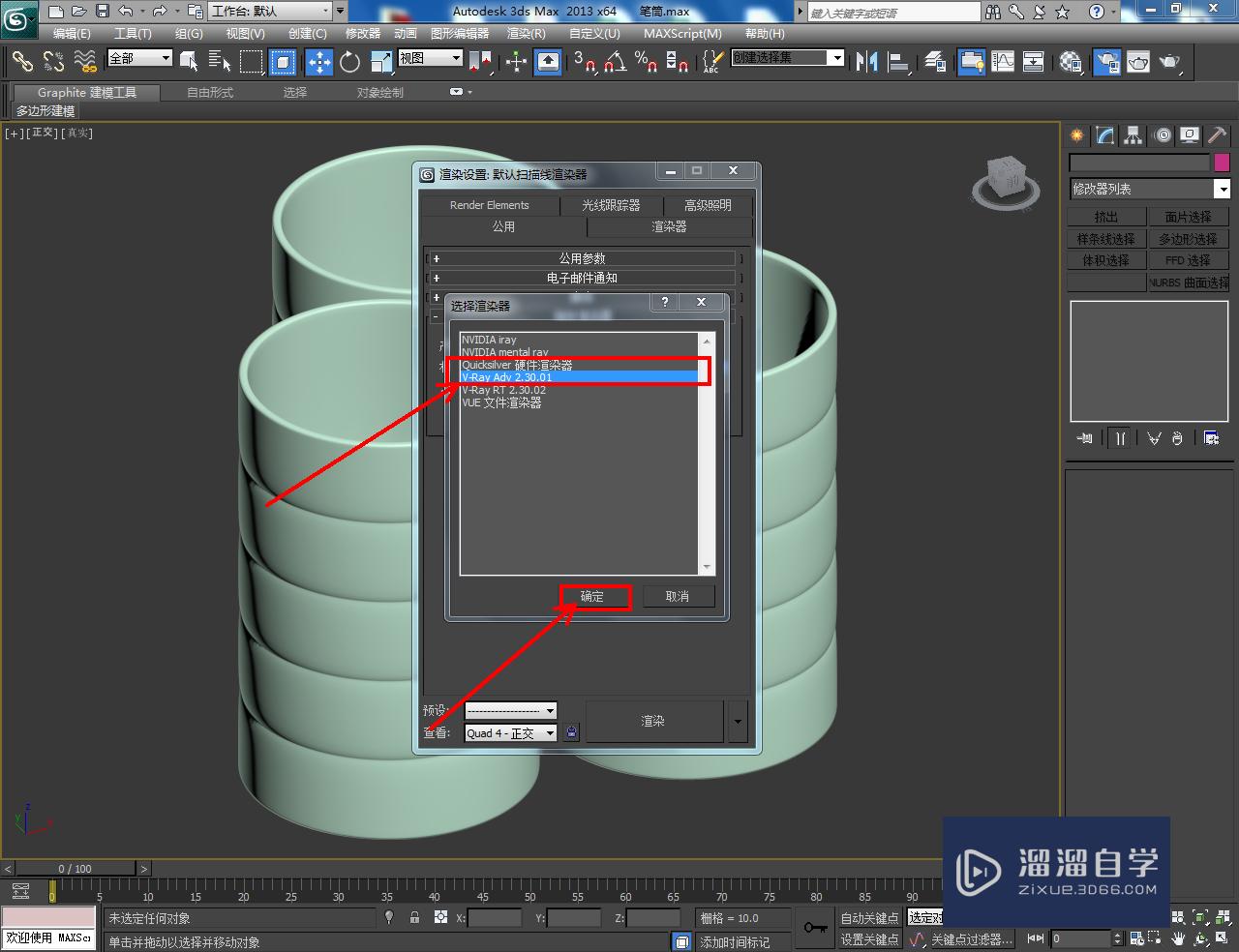Screen dimensions: 1239x952
Task: Open the Material Editor icon
Action: pos(1071,62)
